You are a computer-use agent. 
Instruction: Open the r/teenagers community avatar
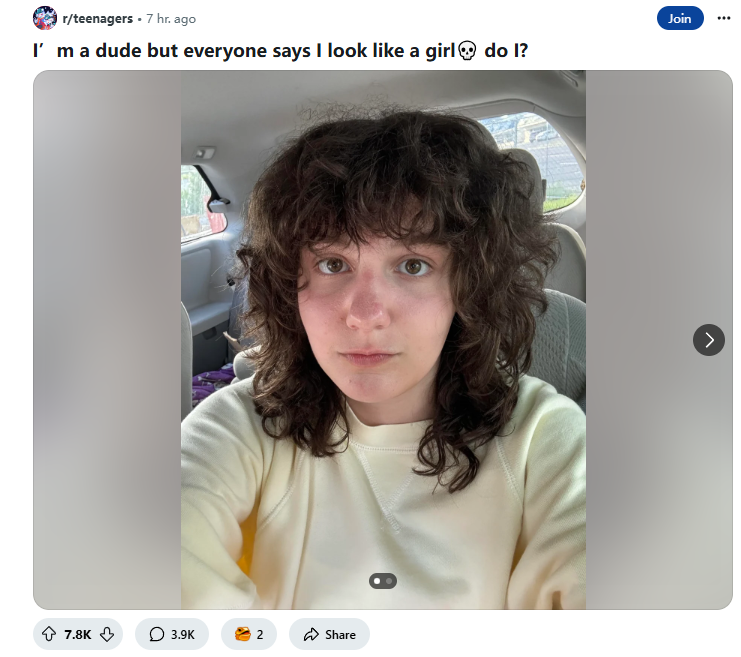click(x=45, y=18)
